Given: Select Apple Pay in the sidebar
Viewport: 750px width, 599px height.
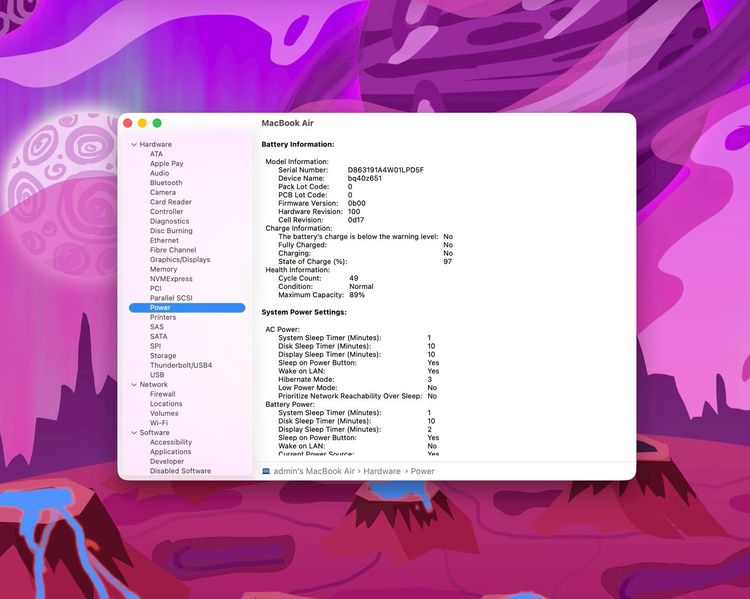Looking at the screenshot, I should [x=166, y=164].
